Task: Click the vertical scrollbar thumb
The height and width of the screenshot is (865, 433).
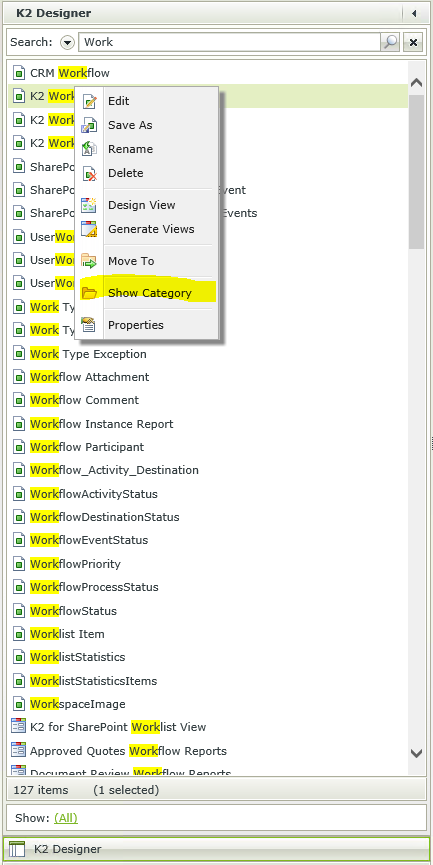Action: click(416, 172)
